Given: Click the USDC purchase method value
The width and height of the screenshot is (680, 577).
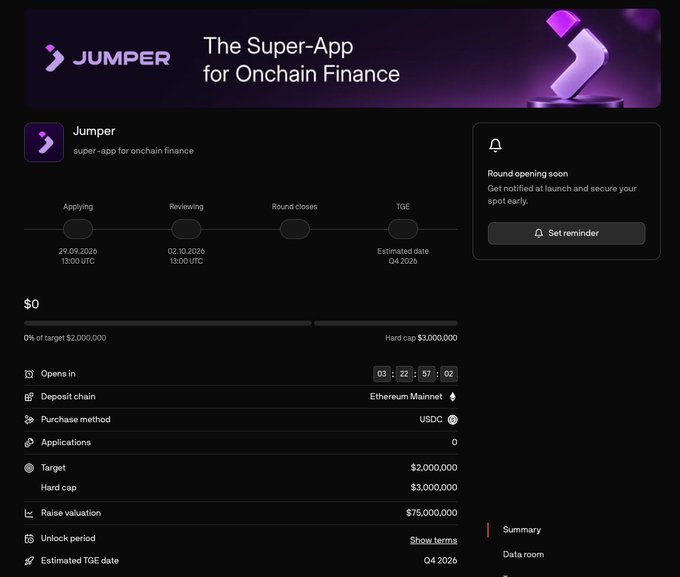Looking at the screenshot, I should click(431, 420).
